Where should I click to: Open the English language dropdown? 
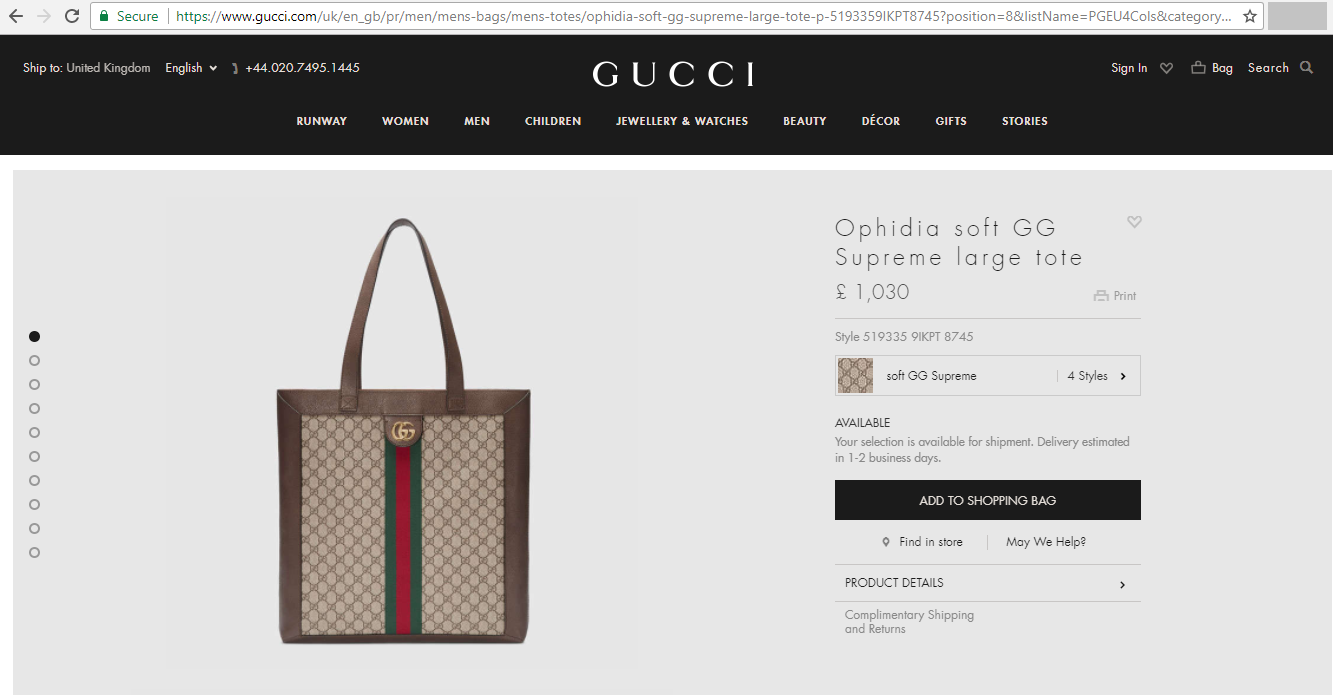pyautogui.click(x=191, y=68)
